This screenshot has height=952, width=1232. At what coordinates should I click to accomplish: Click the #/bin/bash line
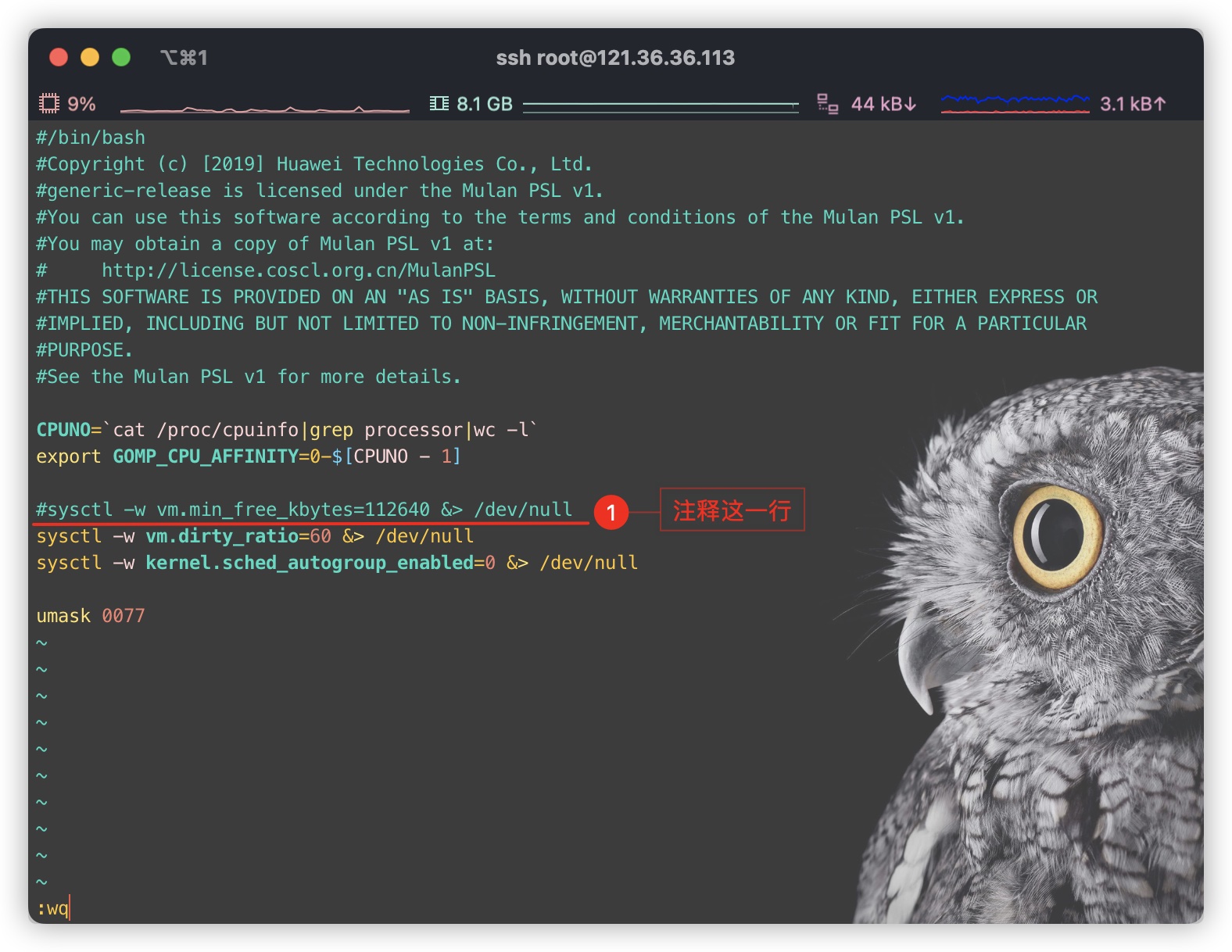pyautogui.click(x=91, y=138)
